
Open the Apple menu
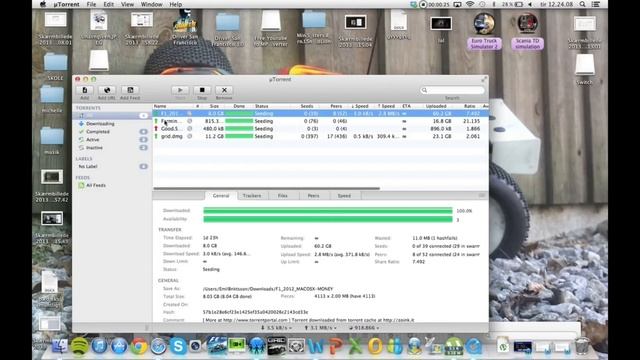(43, 4)
